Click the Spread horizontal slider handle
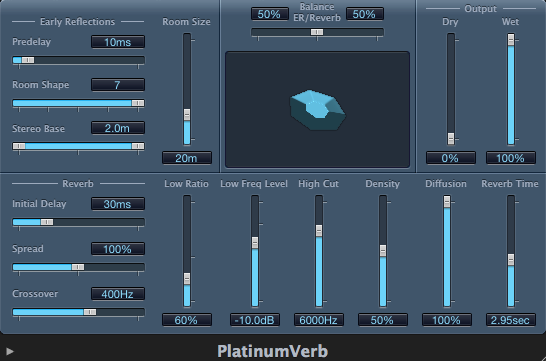The image size is (546, 361). (x=78, y=267)
